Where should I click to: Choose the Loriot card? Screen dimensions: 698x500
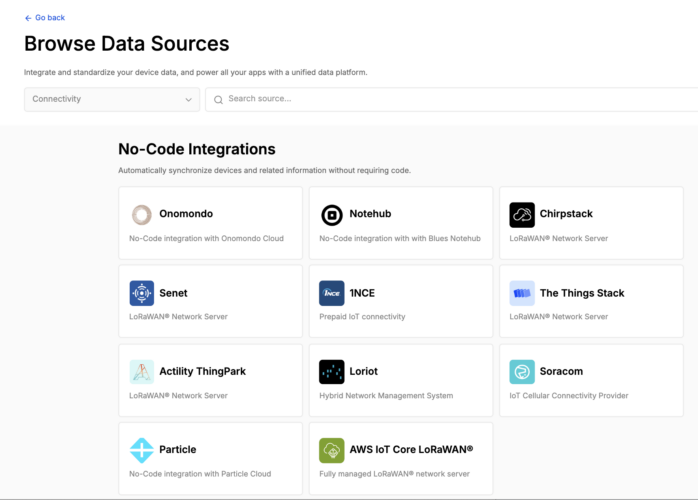click(x=401, y=380)
